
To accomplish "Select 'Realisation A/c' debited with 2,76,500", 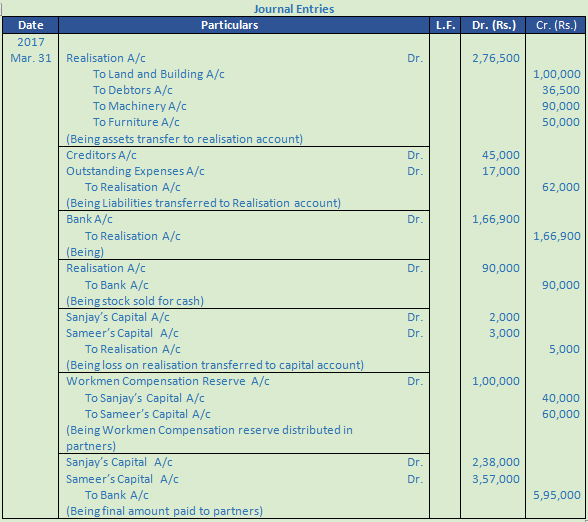I will [x=106, y=58].
